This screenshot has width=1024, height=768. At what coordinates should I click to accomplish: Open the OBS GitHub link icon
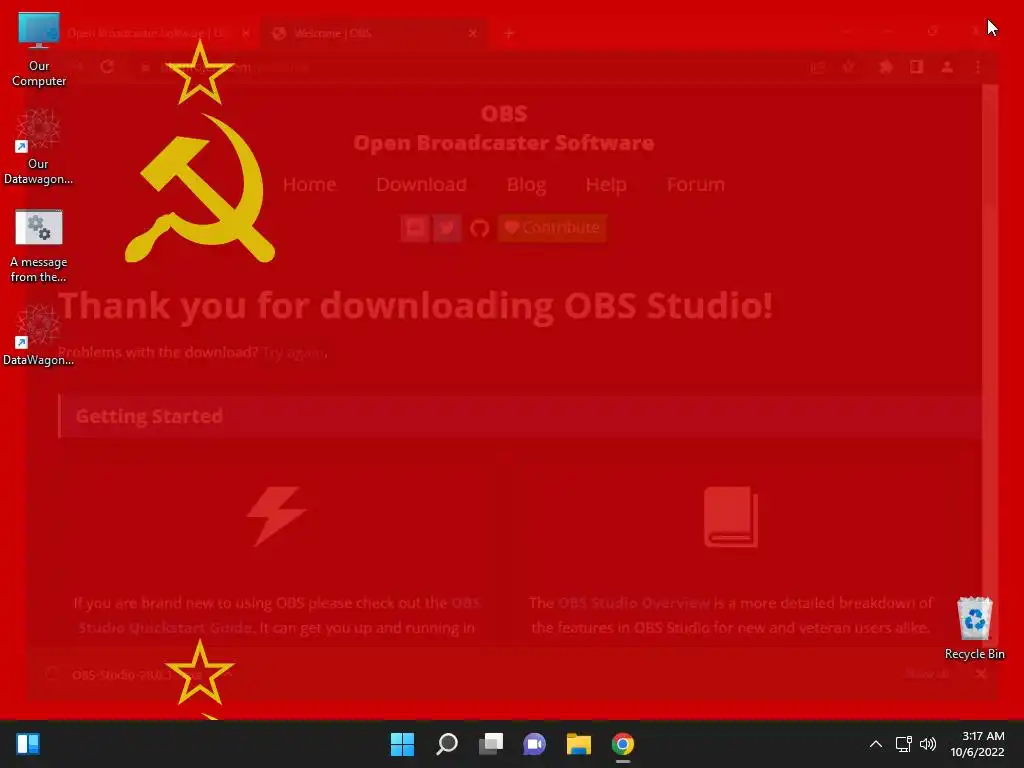(x=479, y=228)
